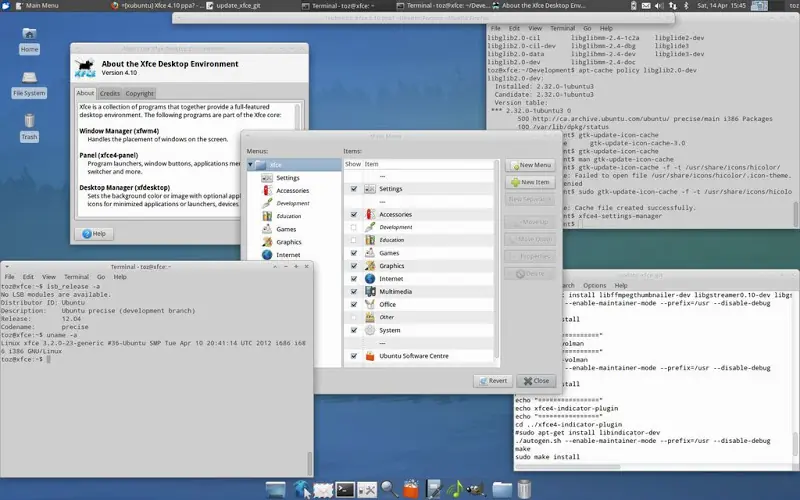Open the folder icon in the dock
The width and height of the screenshot is (800, 500).
coord(502,490)
